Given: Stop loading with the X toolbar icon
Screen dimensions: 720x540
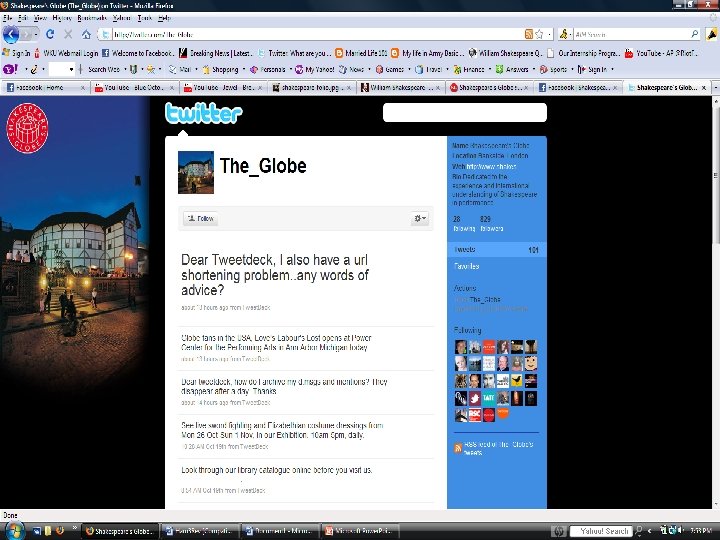Looking at the screenshot, I should (x=68, y=34).
